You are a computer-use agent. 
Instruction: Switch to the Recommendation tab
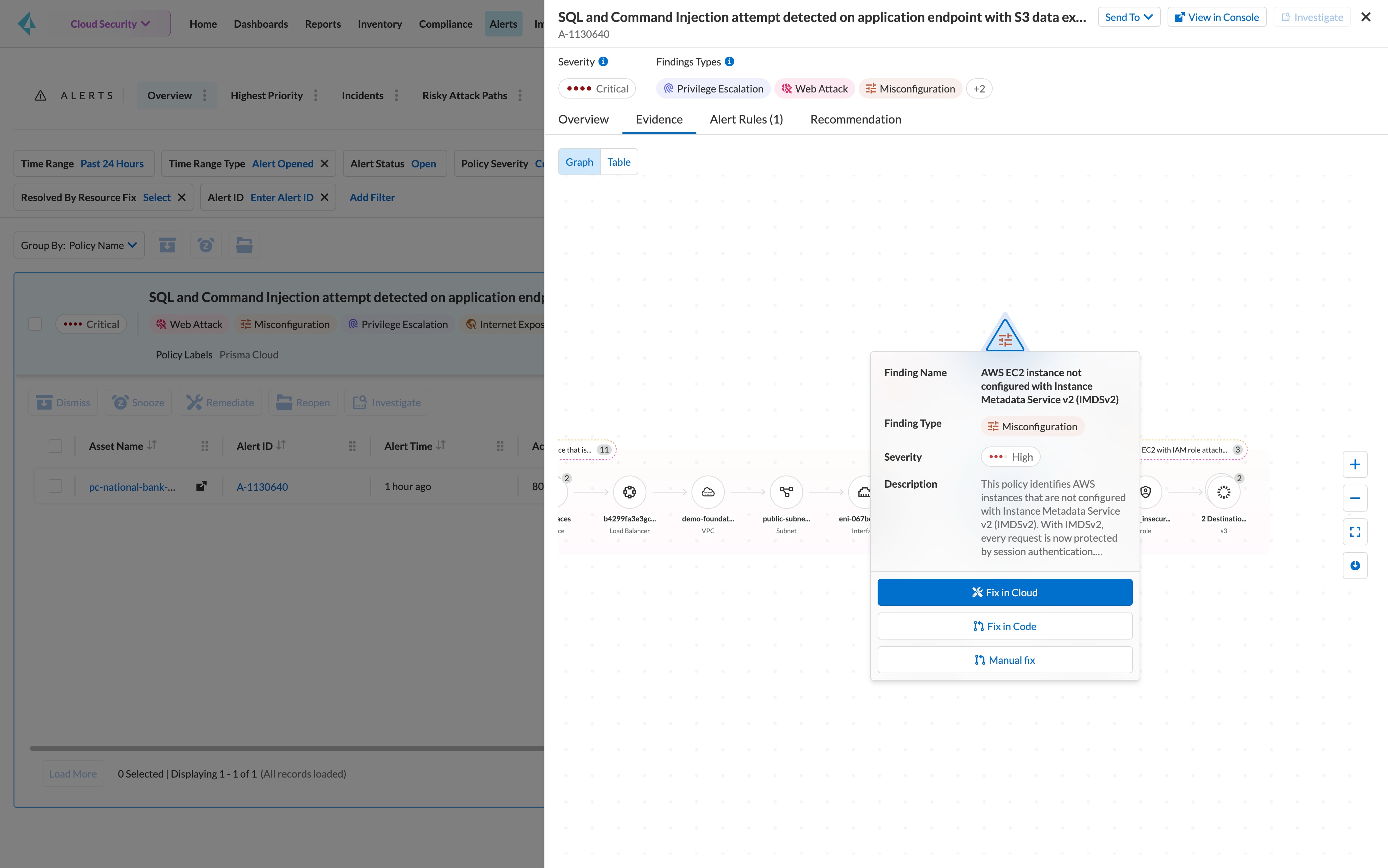pos(856,119)
